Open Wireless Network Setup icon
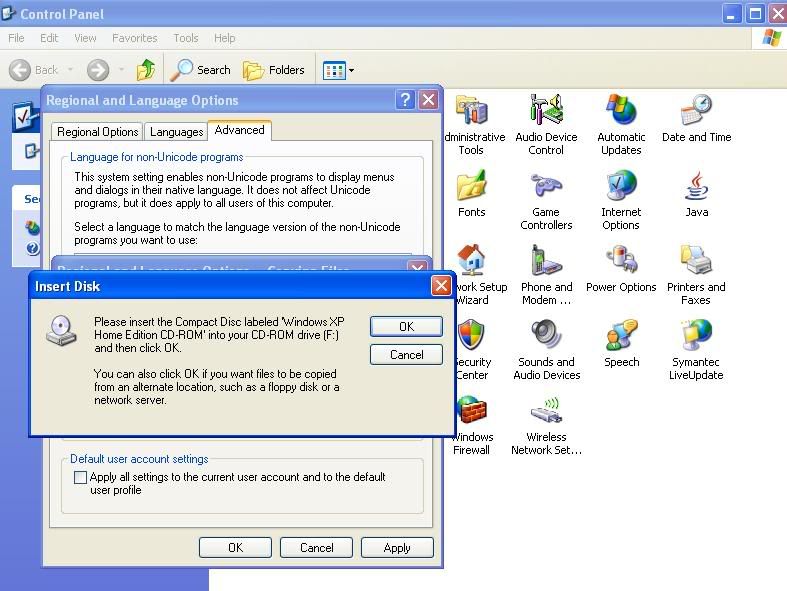The height and width of the screenshot is (591, 787). tap(546, 410)
